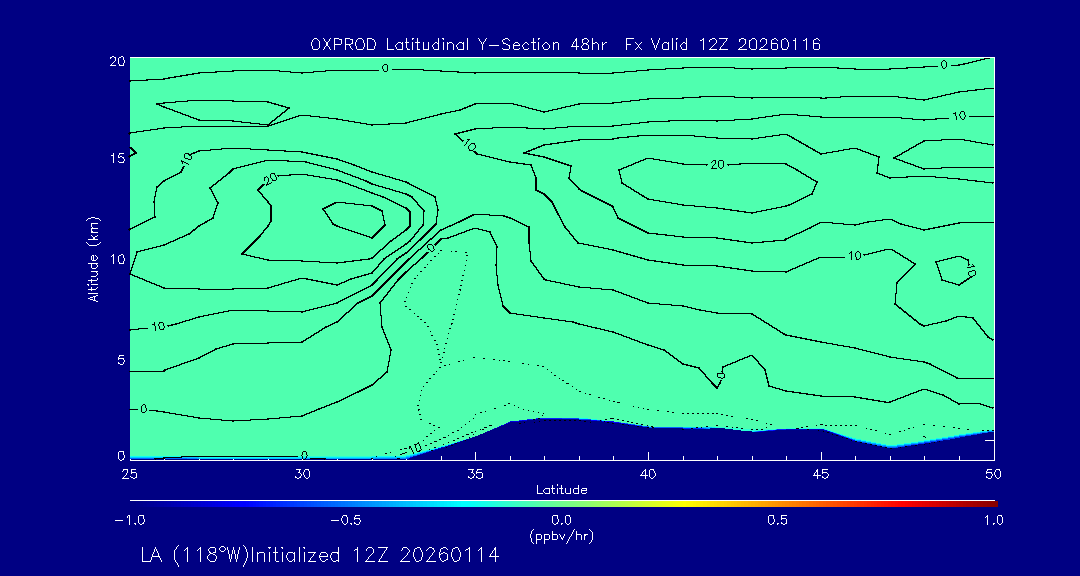The width and height of the screenshot is (1080, 576).
Task: Click the 20 contour label near latitude 42
Action: (x=717, y=164)
